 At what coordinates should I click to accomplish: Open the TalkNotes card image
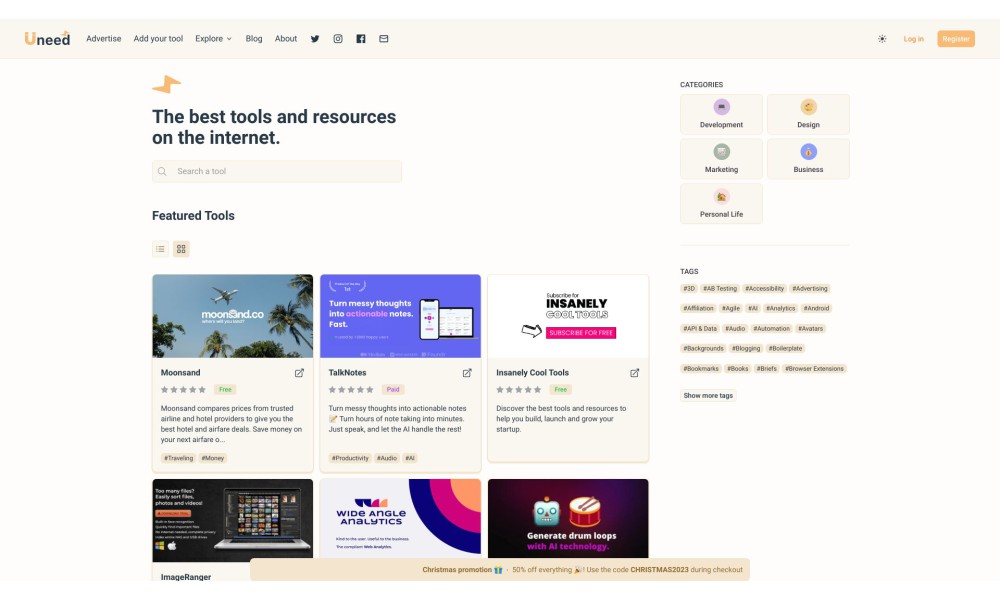tap(401, 316)
